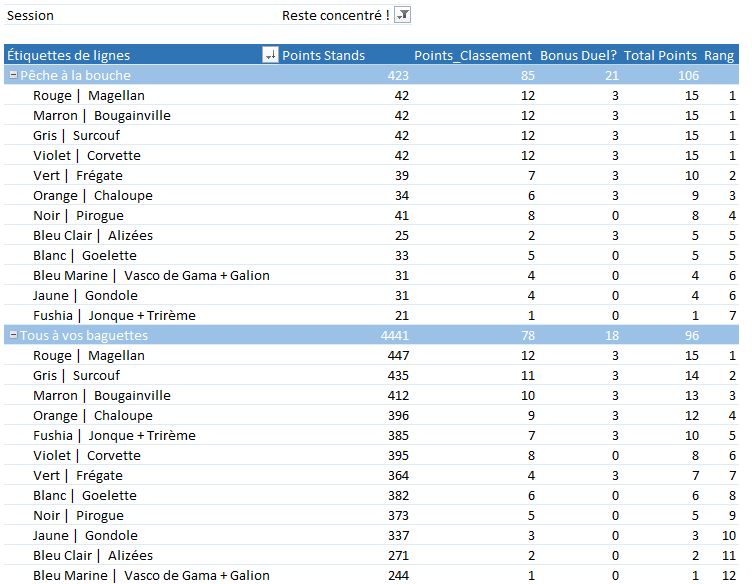Screen dimensions: 752x584
Task: Click the 423 Points Stands subtotal cell
Action: point(396,75)
